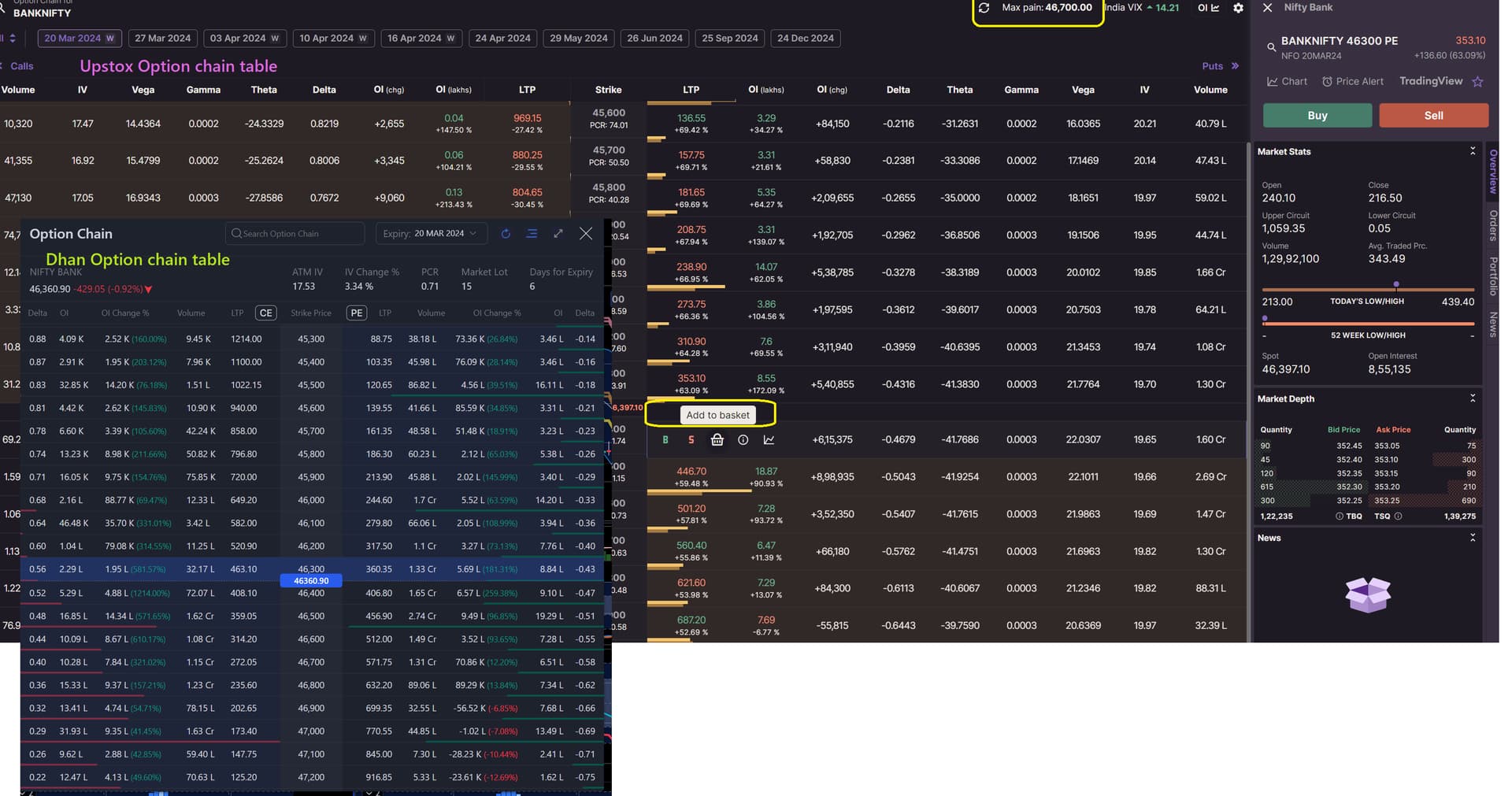Image resolution: width=1512 pixels, height=796 pixels.
Task: Select the 03 Apr 2024 expiry tab
Action: (244, 38)
